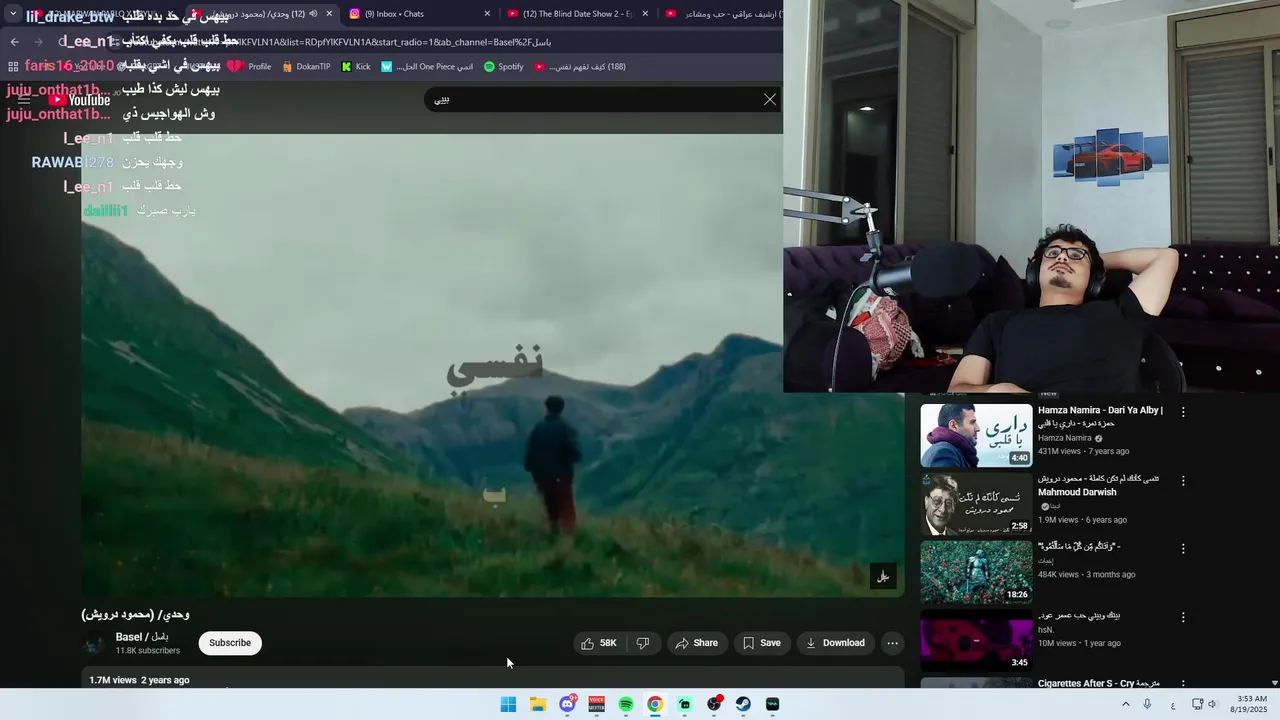Subscribe to the Basel channel
This screenshot has width=1280, height=720.
pos(230,643)
